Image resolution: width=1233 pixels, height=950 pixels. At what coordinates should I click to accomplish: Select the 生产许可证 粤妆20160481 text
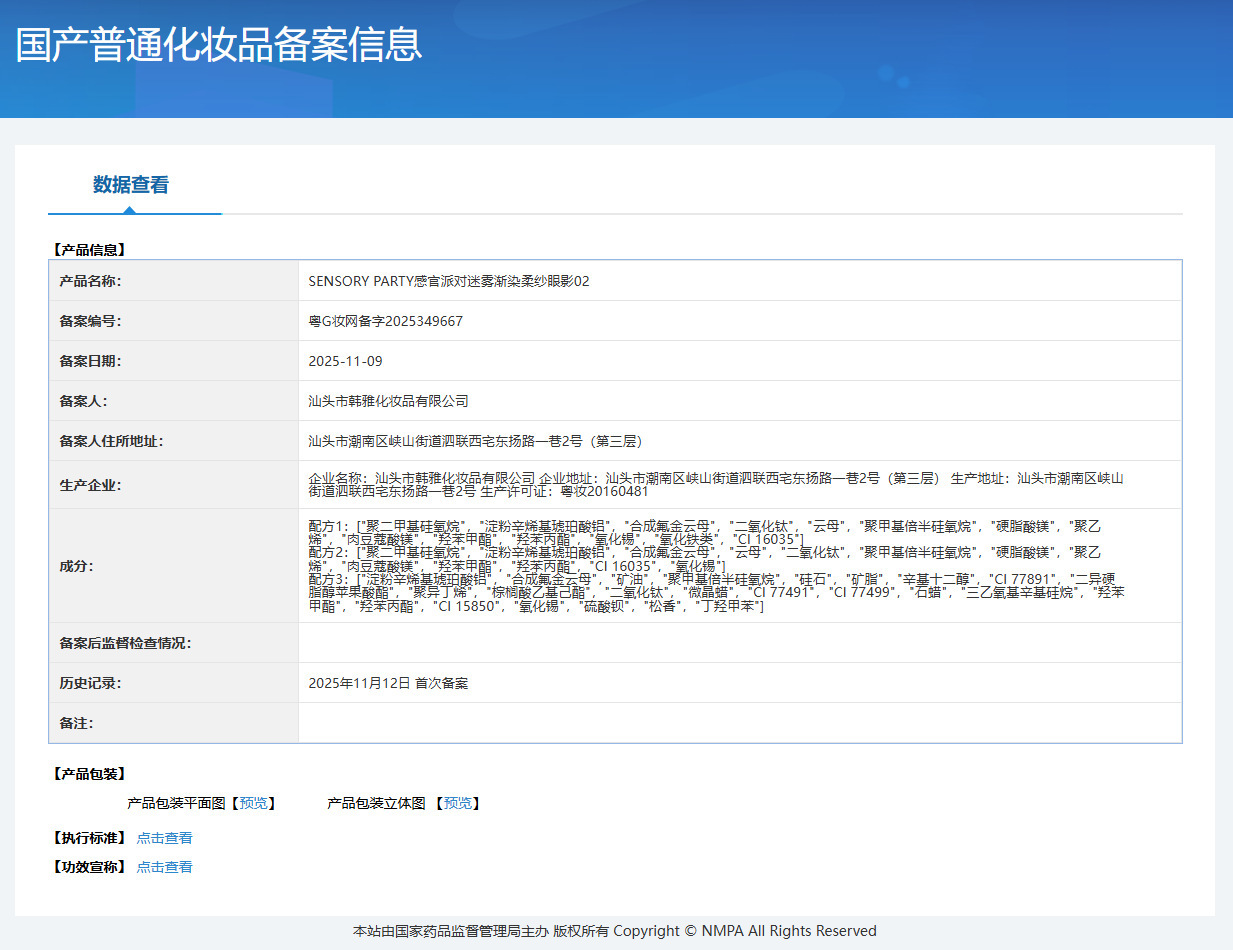(564, 491)
